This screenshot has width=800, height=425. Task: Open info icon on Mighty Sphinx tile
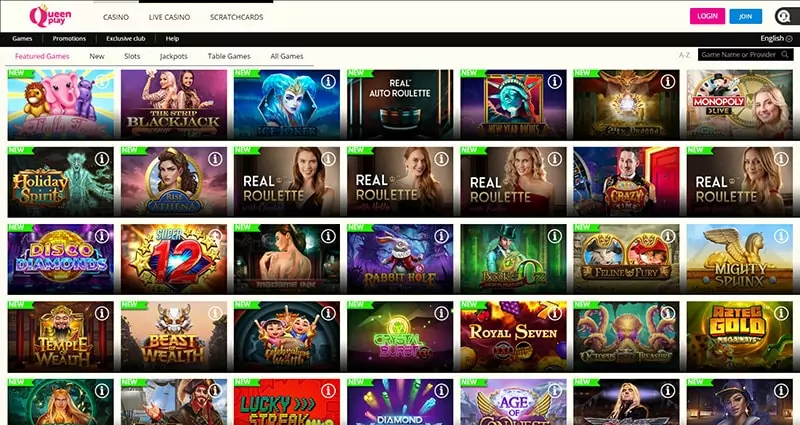pos(781,236)
